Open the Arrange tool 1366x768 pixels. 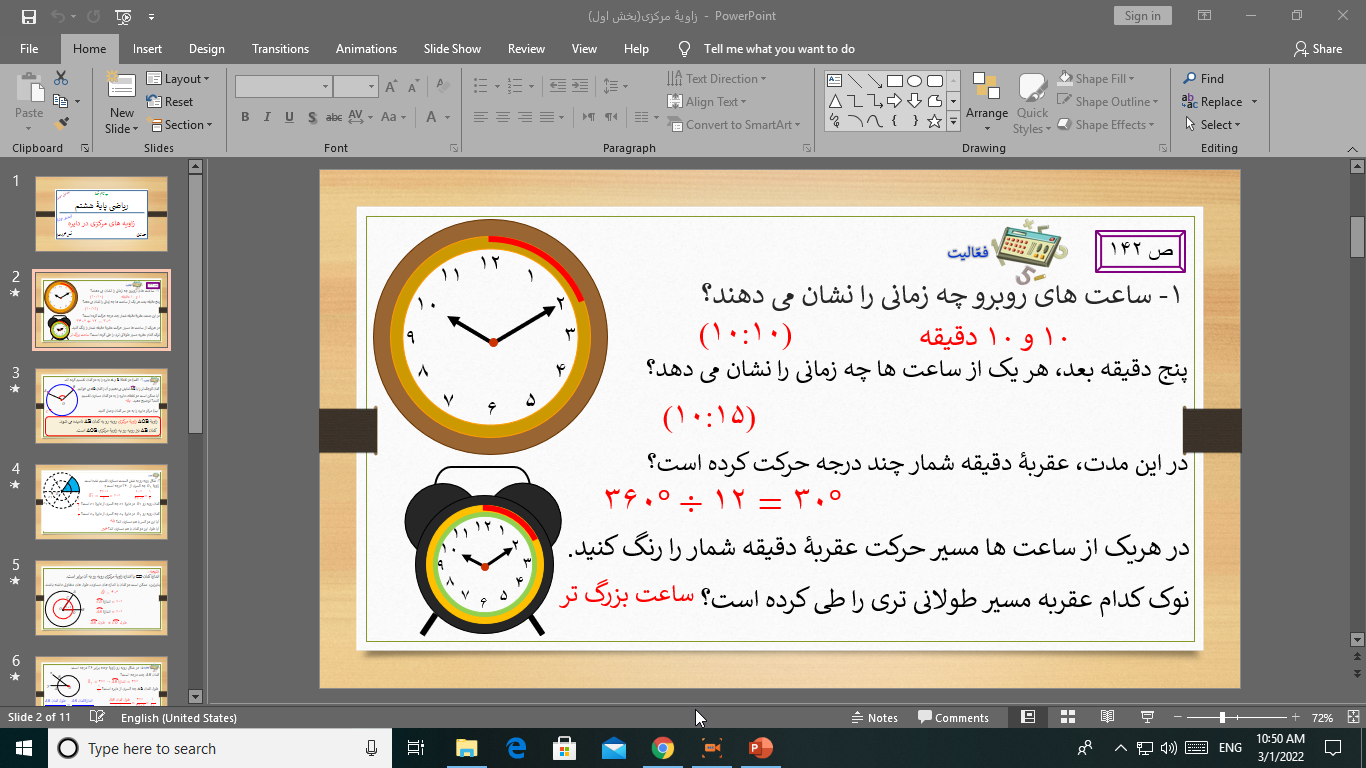[987, 100]
